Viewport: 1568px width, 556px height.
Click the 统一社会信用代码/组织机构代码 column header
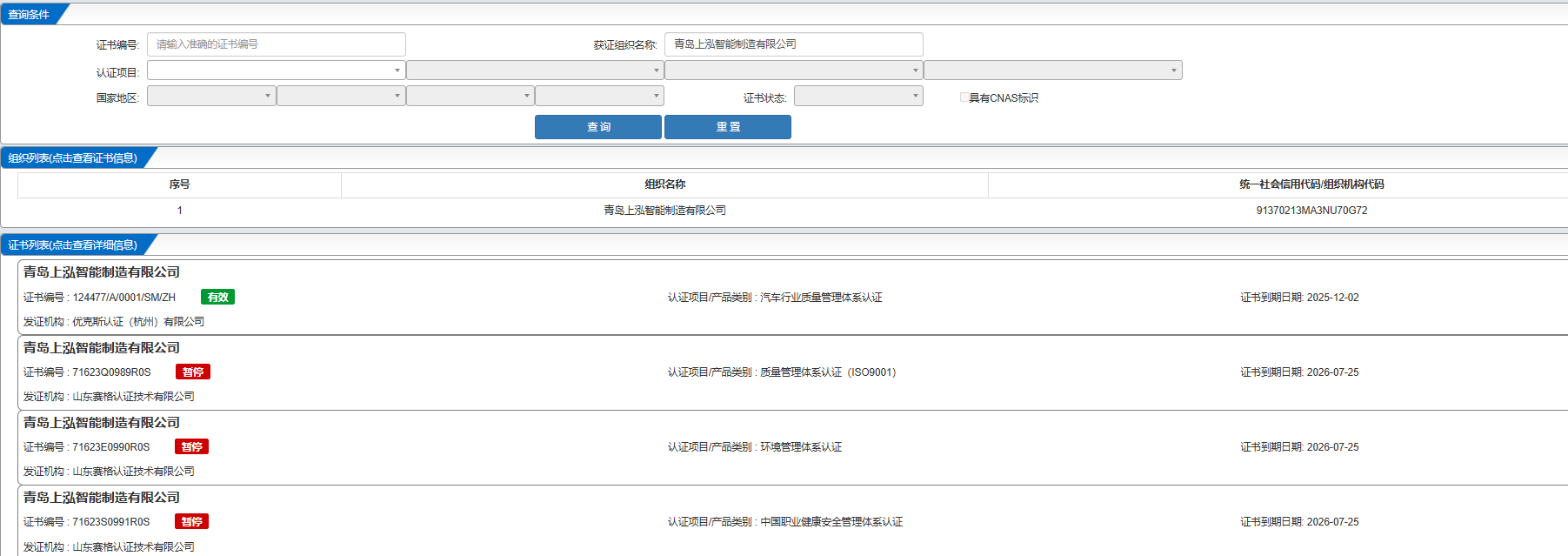(1311, 184)
